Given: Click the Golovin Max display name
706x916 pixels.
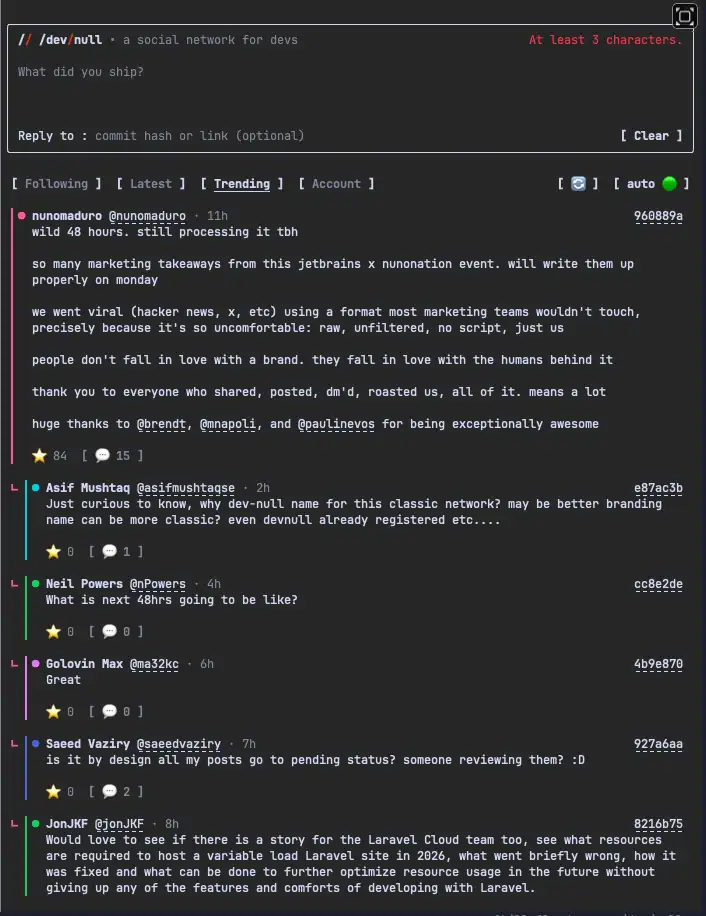Looking at the screenshot, I should pos(84,664).
